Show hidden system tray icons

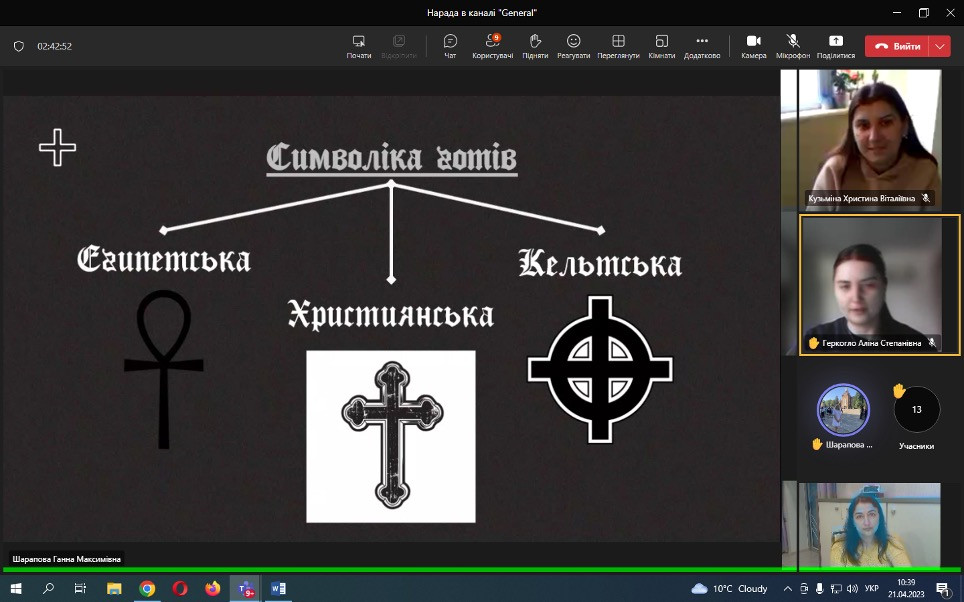(x=789, y=589)
